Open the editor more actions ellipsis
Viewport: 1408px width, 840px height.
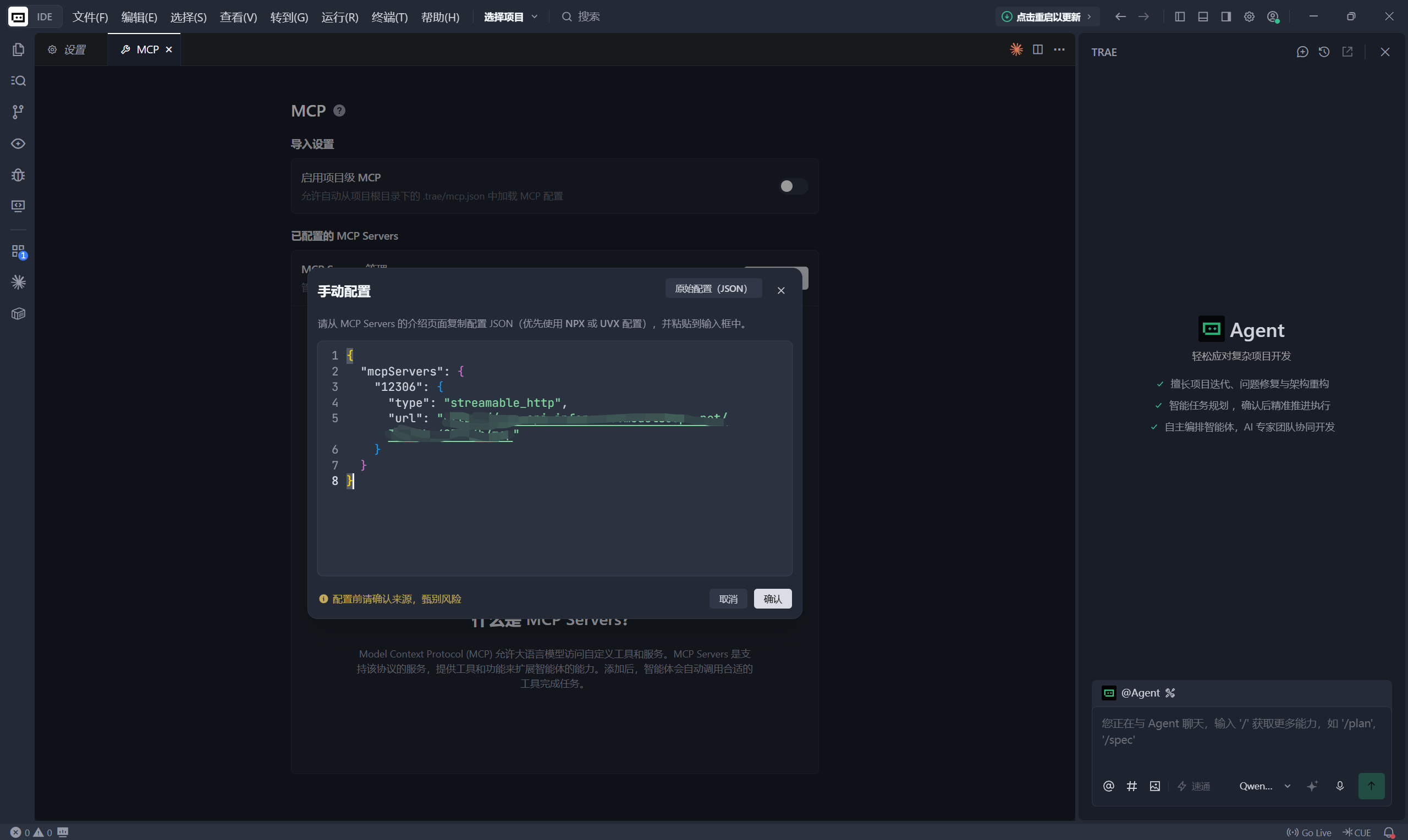coord(1059,50)
